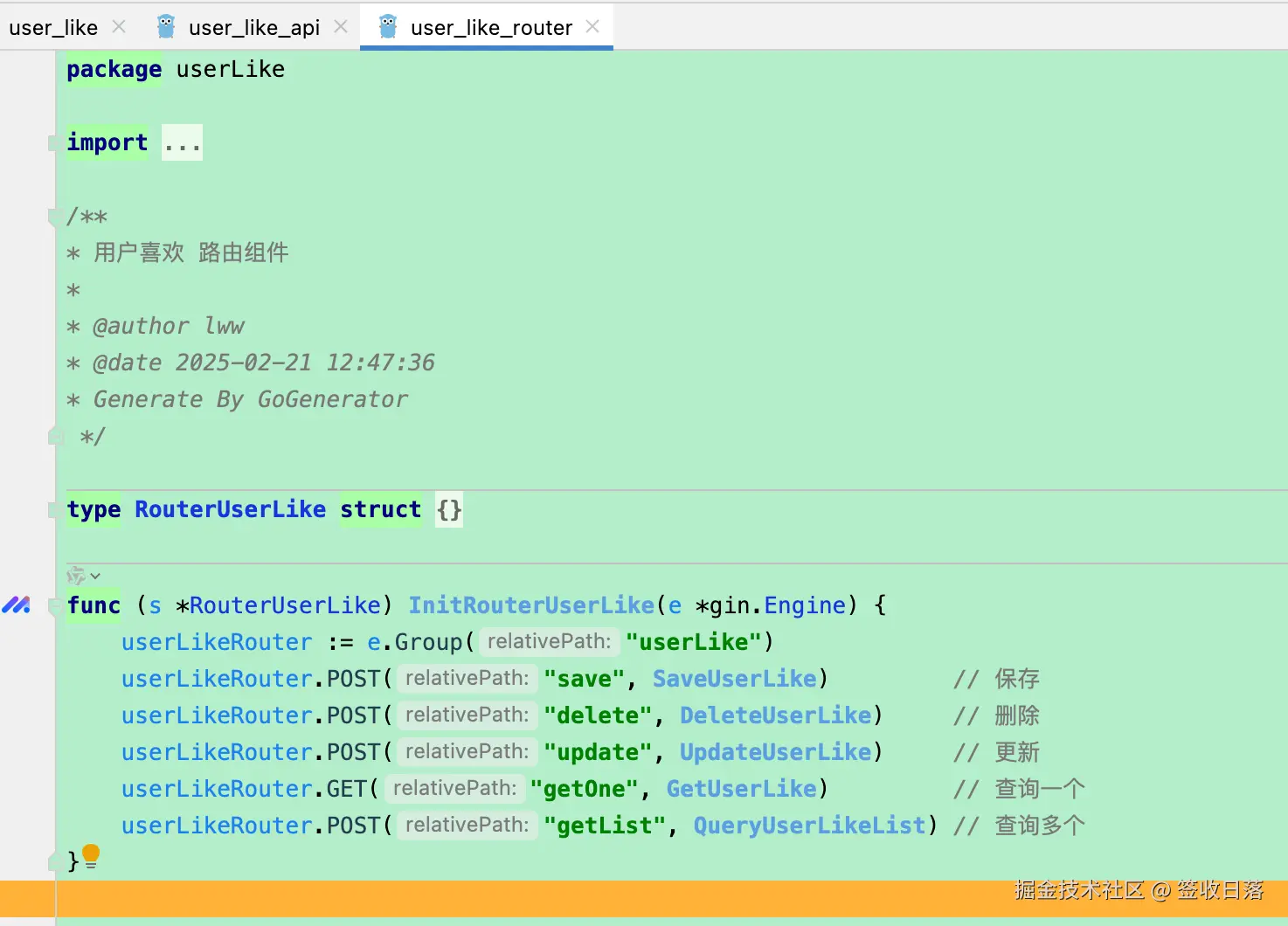Click the "delete" route string
The width and height of the screenshot is (1288, 926).
point(599,715)
